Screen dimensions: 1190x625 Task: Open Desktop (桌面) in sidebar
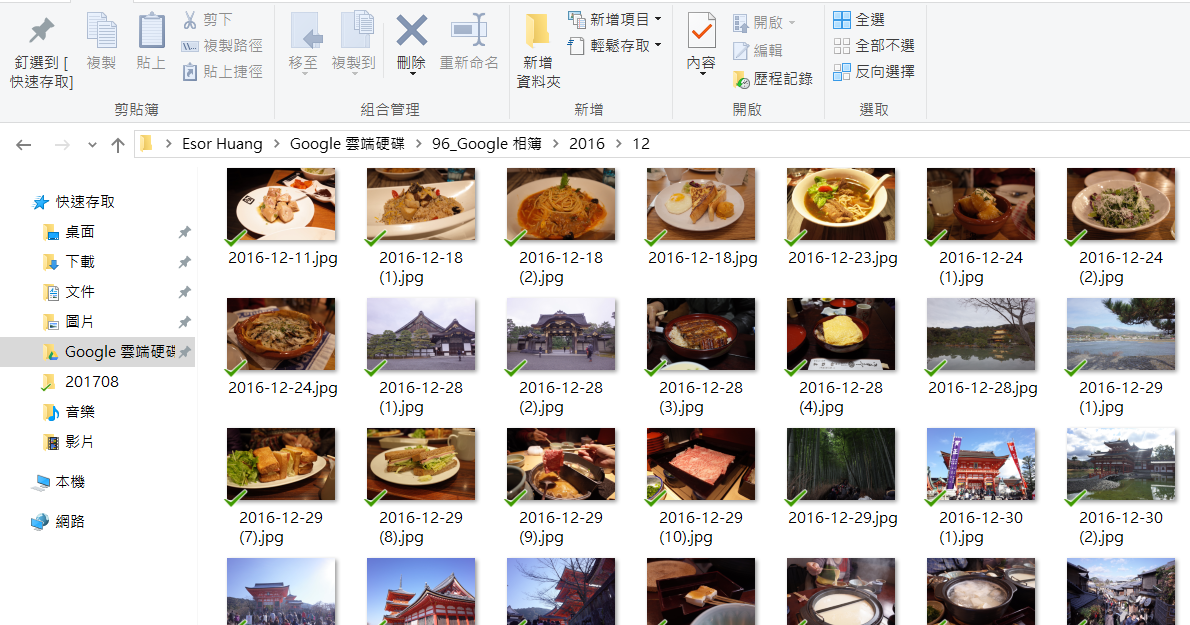(68, 232)
